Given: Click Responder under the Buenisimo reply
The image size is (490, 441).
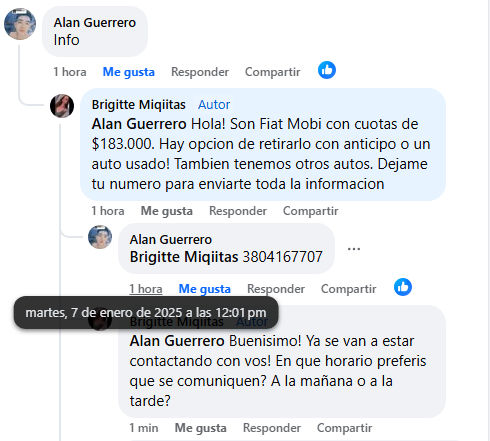Looking at the screenshot, I should click(272, 428).
